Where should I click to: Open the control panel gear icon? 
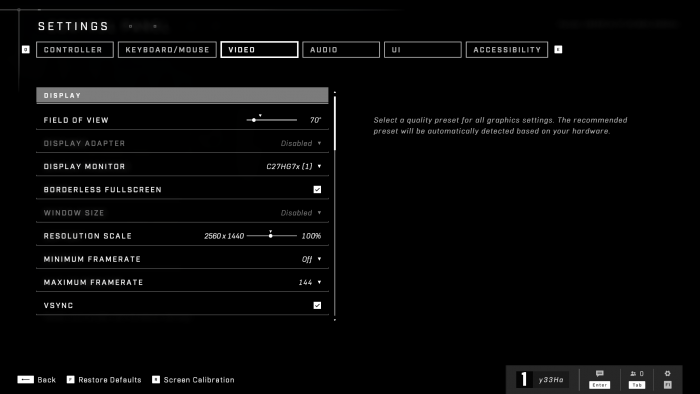point(667,373)
